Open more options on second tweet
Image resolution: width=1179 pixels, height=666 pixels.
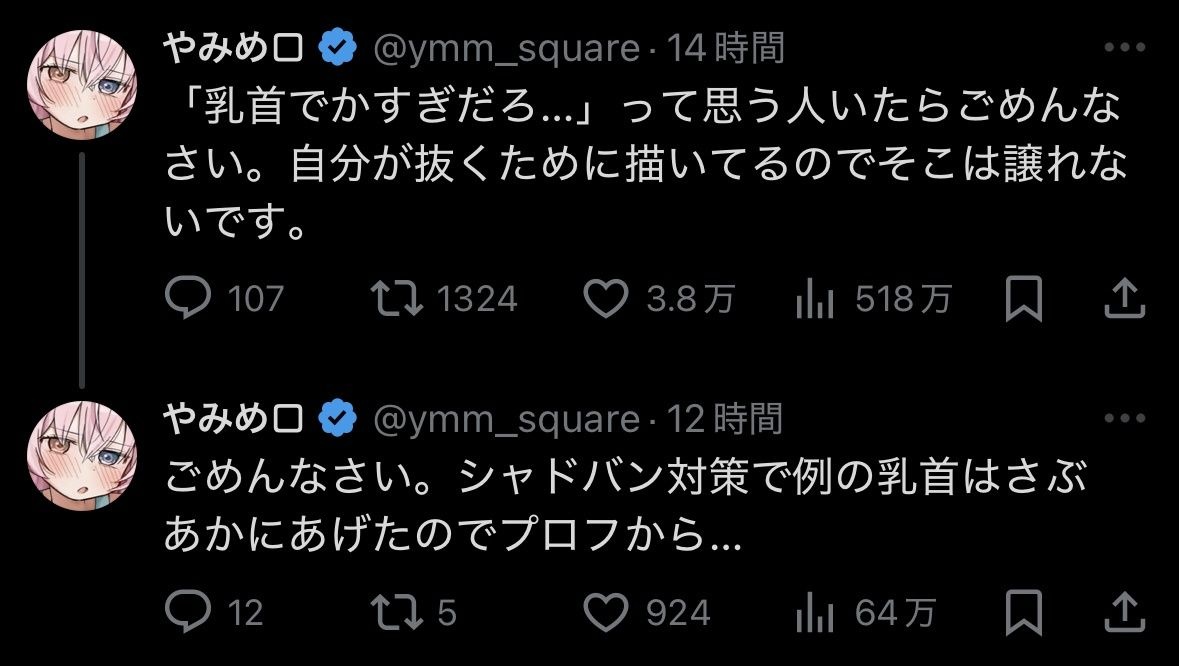pyautogui.click(x=1124, y=419)
